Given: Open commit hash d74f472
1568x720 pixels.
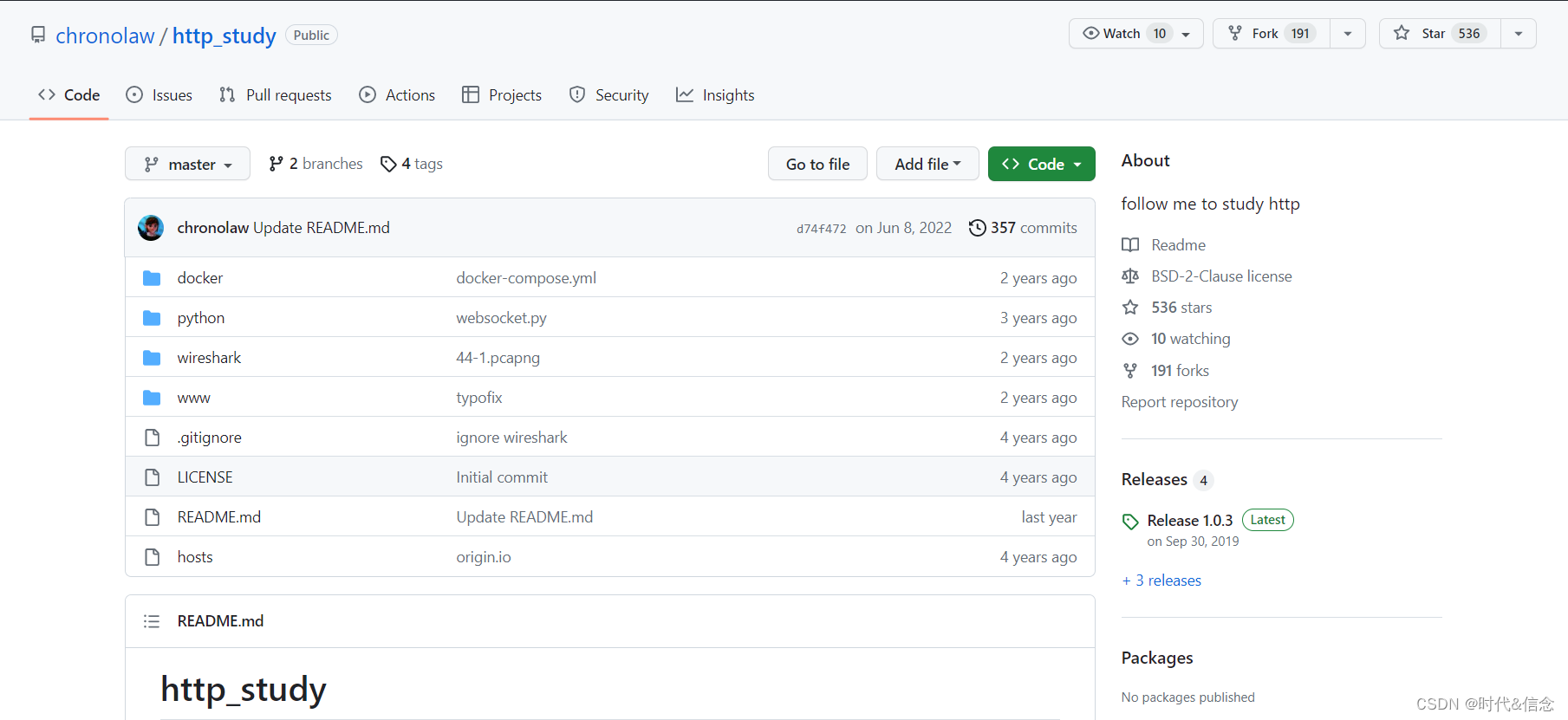Looking at the screenshot, I should 822,229.
